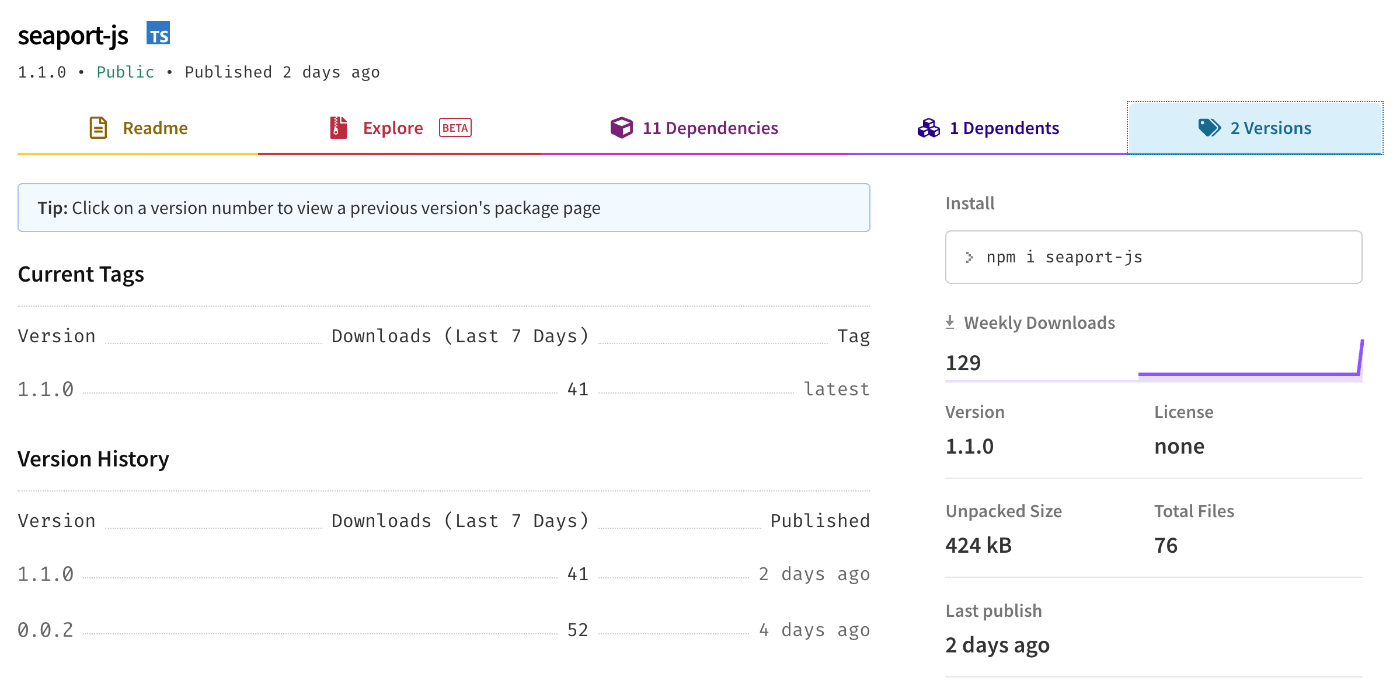Select the 2 Versions tab

(x=1255, y=128)
